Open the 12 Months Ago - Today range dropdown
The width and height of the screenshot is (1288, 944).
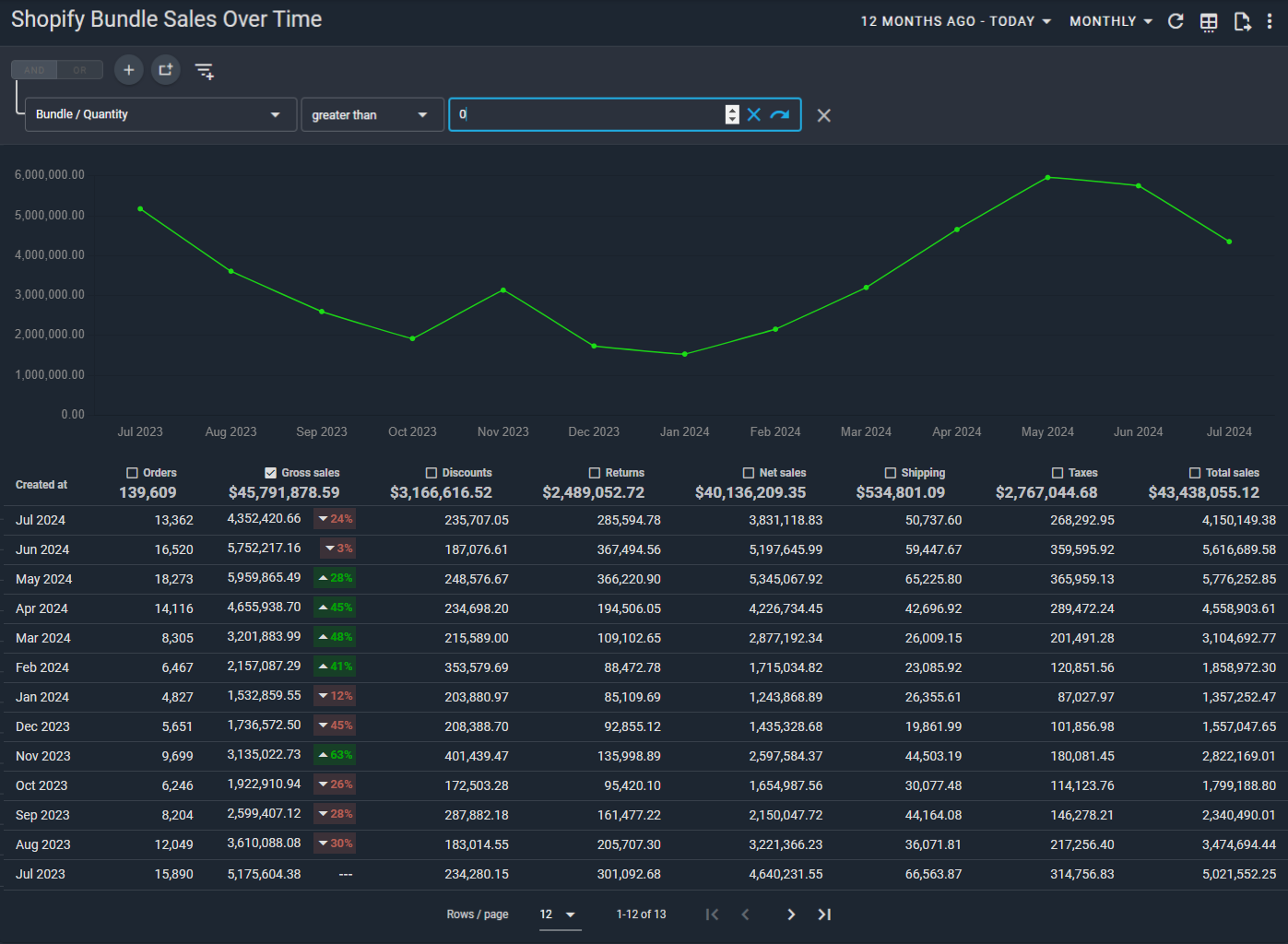tap(955, 21)
